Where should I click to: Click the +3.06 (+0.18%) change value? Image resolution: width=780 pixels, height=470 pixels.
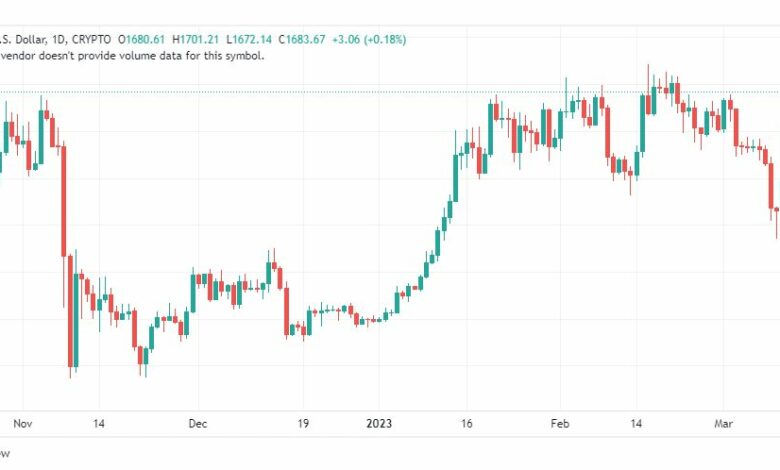click(x=369, y=39)
